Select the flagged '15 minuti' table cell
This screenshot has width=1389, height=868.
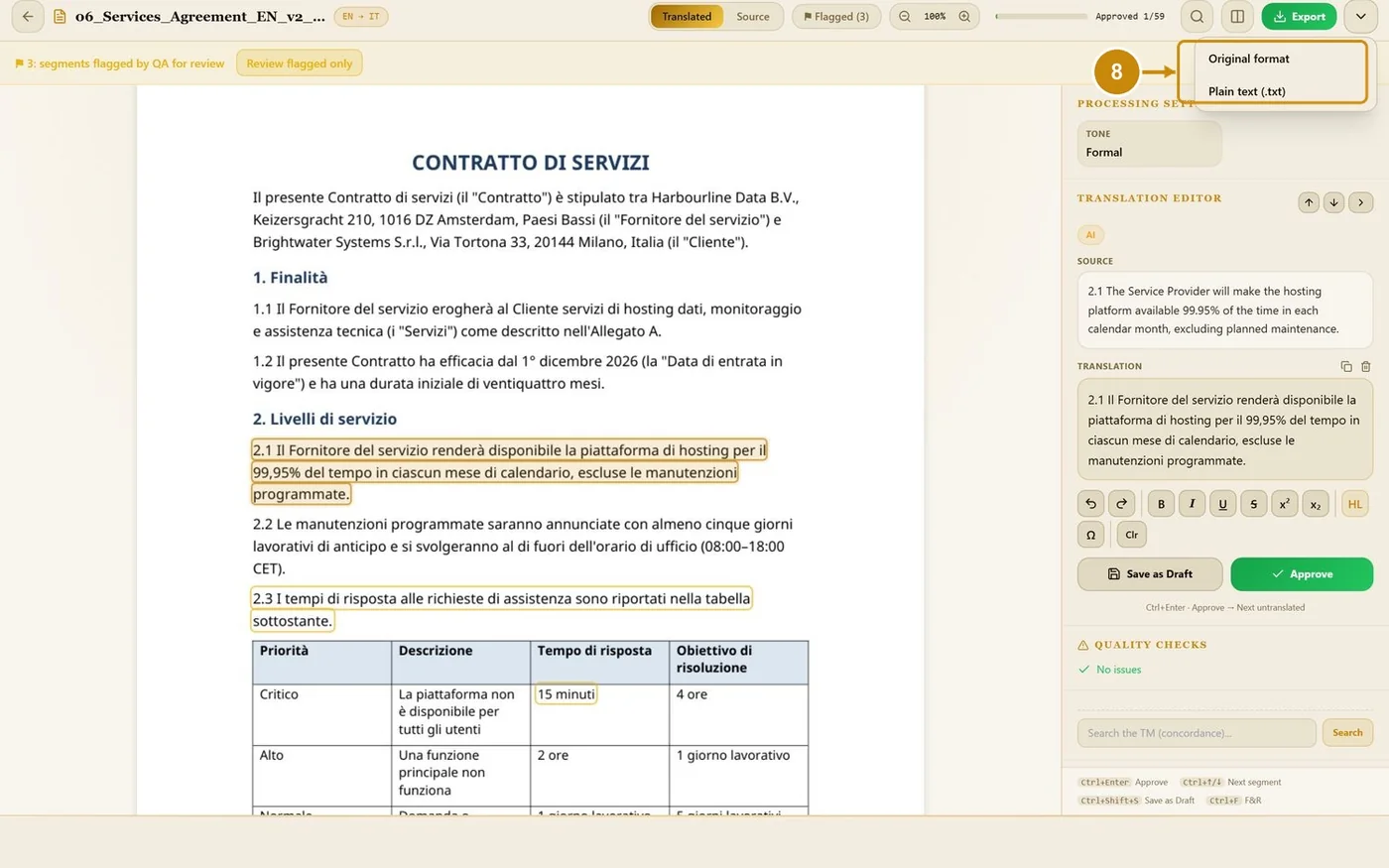(x=567, y=694)
